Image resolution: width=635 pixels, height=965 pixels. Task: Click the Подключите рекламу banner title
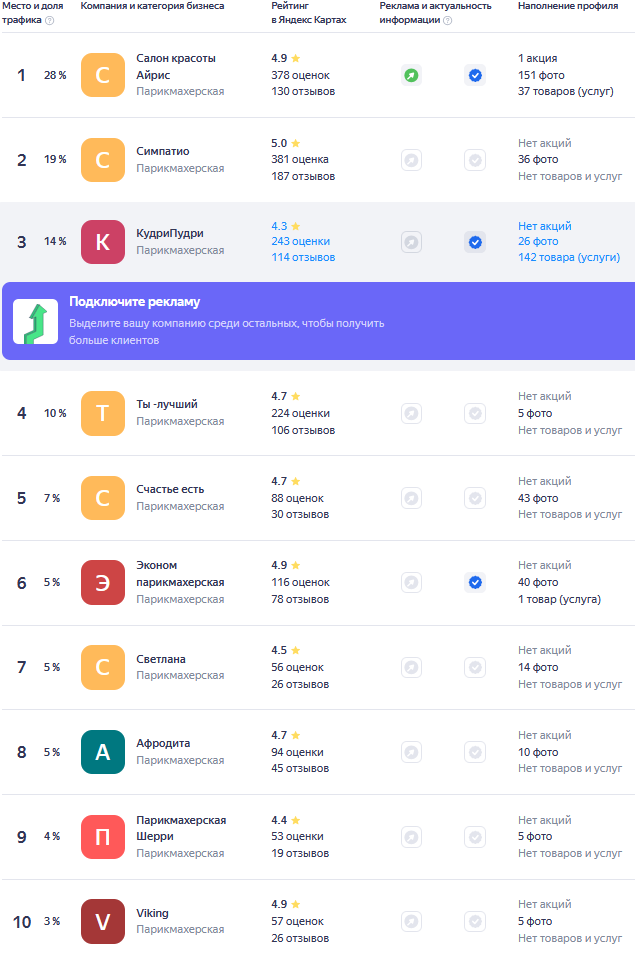click(x=134, y=302)
